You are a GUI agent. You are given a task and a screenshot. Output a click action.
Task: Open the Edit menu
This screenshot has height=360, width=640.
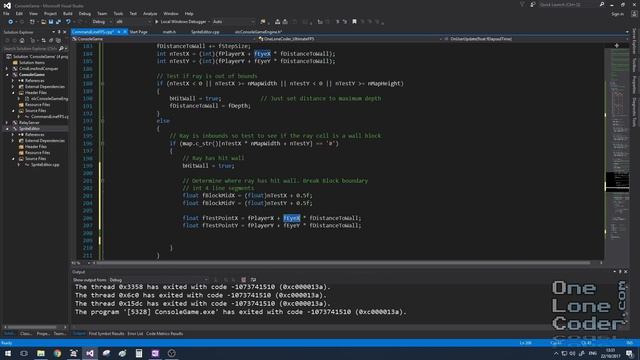19,13
